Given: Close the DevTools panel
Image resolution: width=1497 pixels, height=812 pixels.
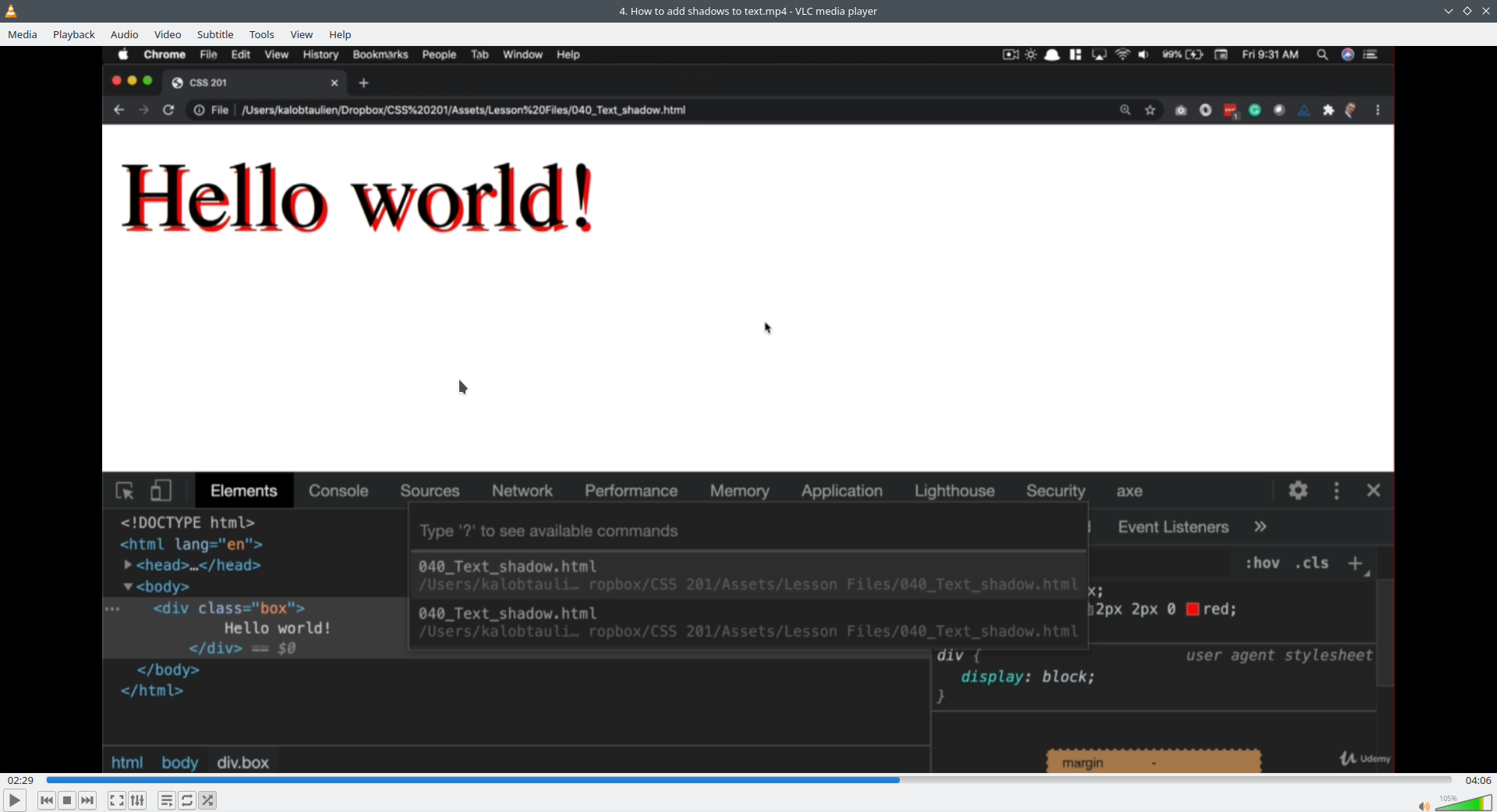Looking at the screenshot, I should tap(1374, 490).
